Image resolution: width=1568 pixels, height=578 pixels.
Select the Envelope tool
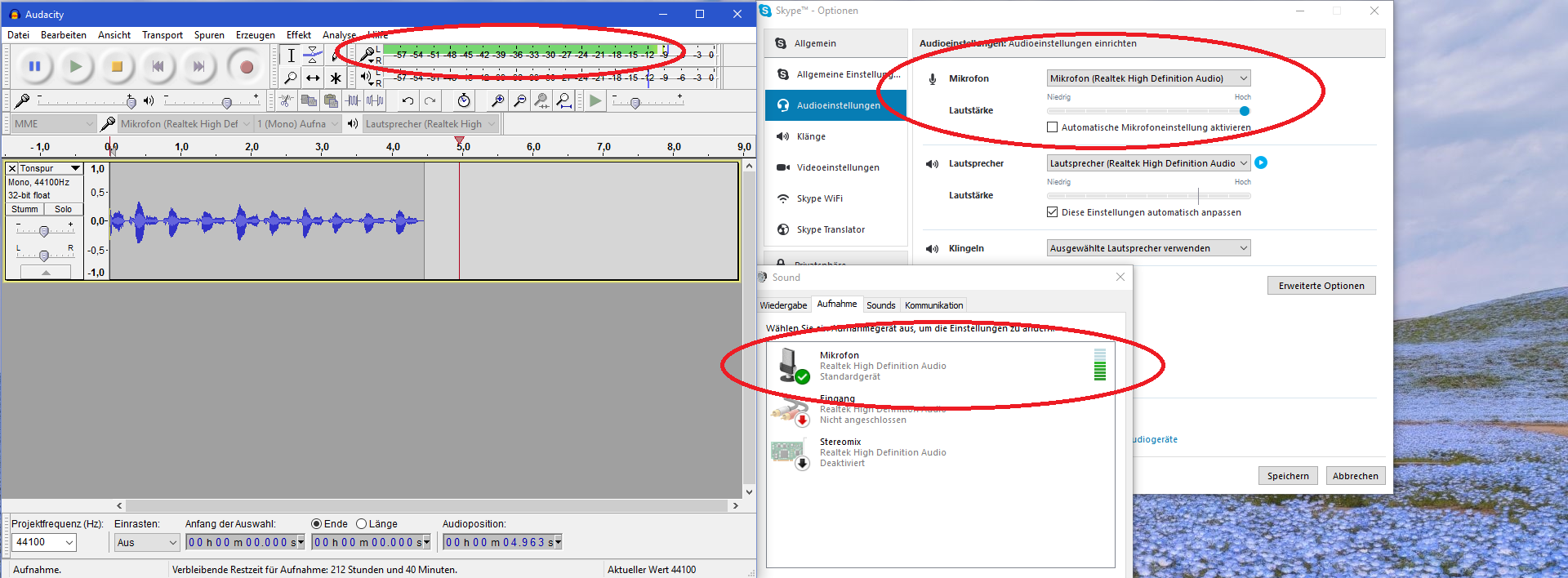[x=313, y=56]
